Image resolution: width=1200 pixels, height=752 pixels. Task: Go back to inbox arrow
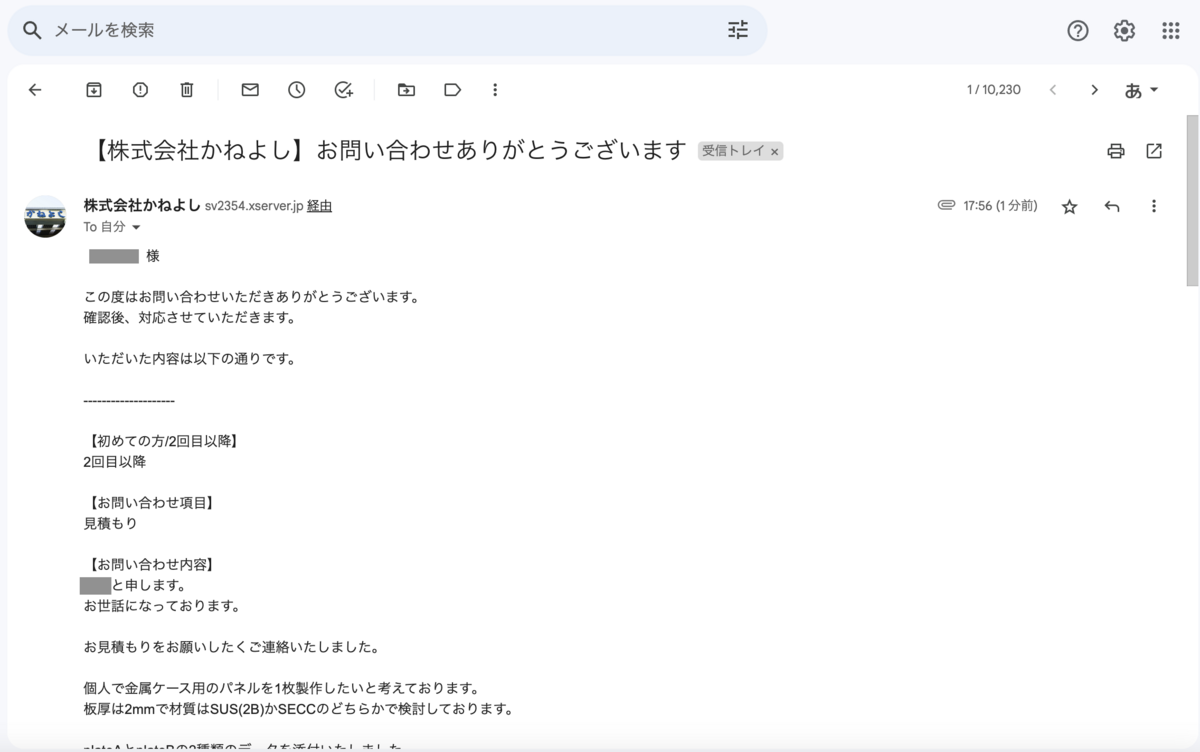click(x=35, y=90)
